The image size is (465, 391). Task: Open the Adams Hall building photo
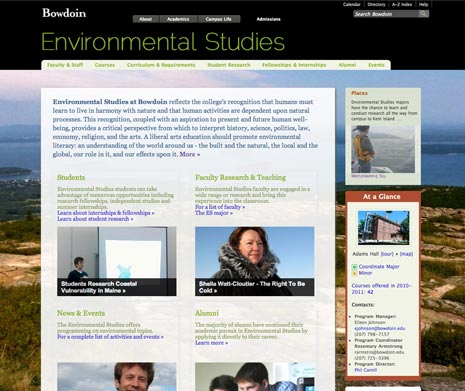click(384, 227)
